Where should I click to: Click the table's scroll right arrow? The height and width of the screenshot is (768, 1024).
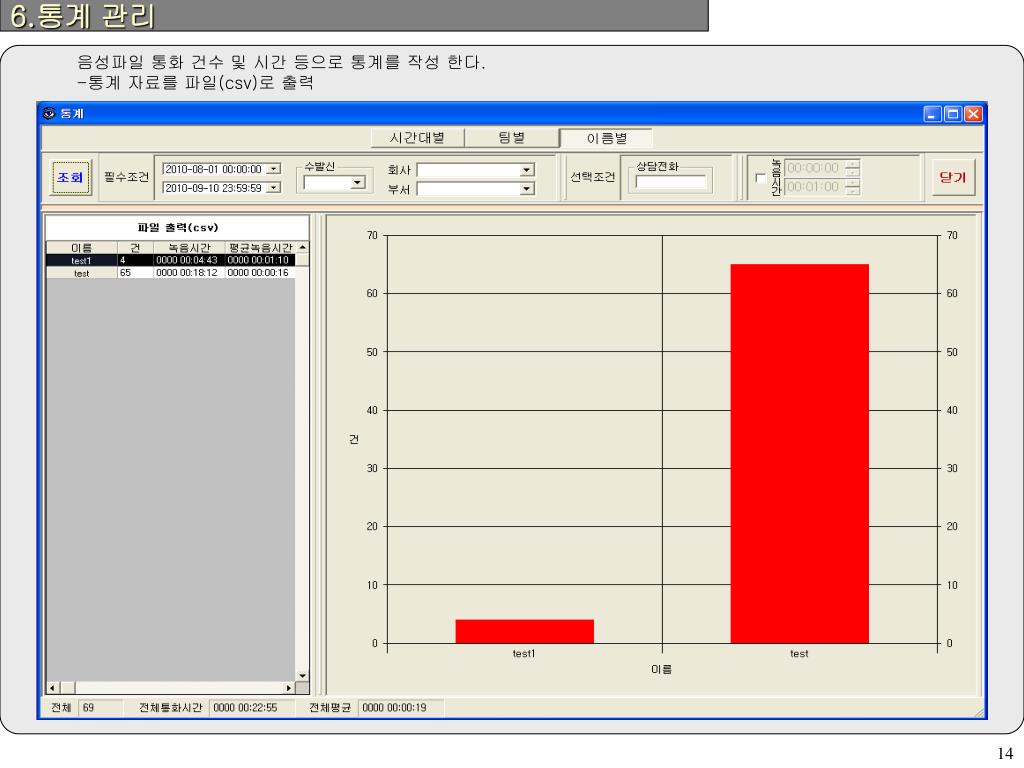pyautogui.click(x=289, y=688)
